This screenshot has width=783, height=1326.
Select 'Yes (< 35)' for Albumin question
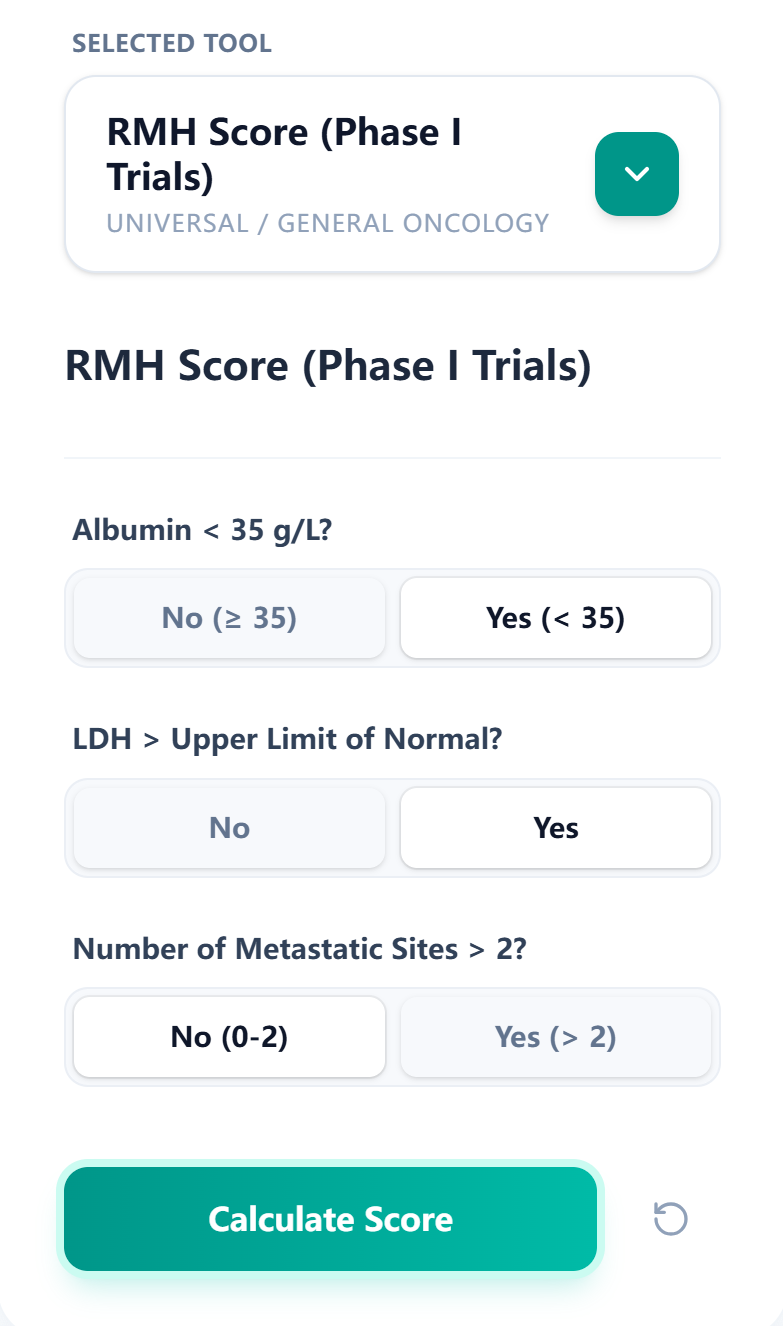pyautogui.click(x=556, y=618)
